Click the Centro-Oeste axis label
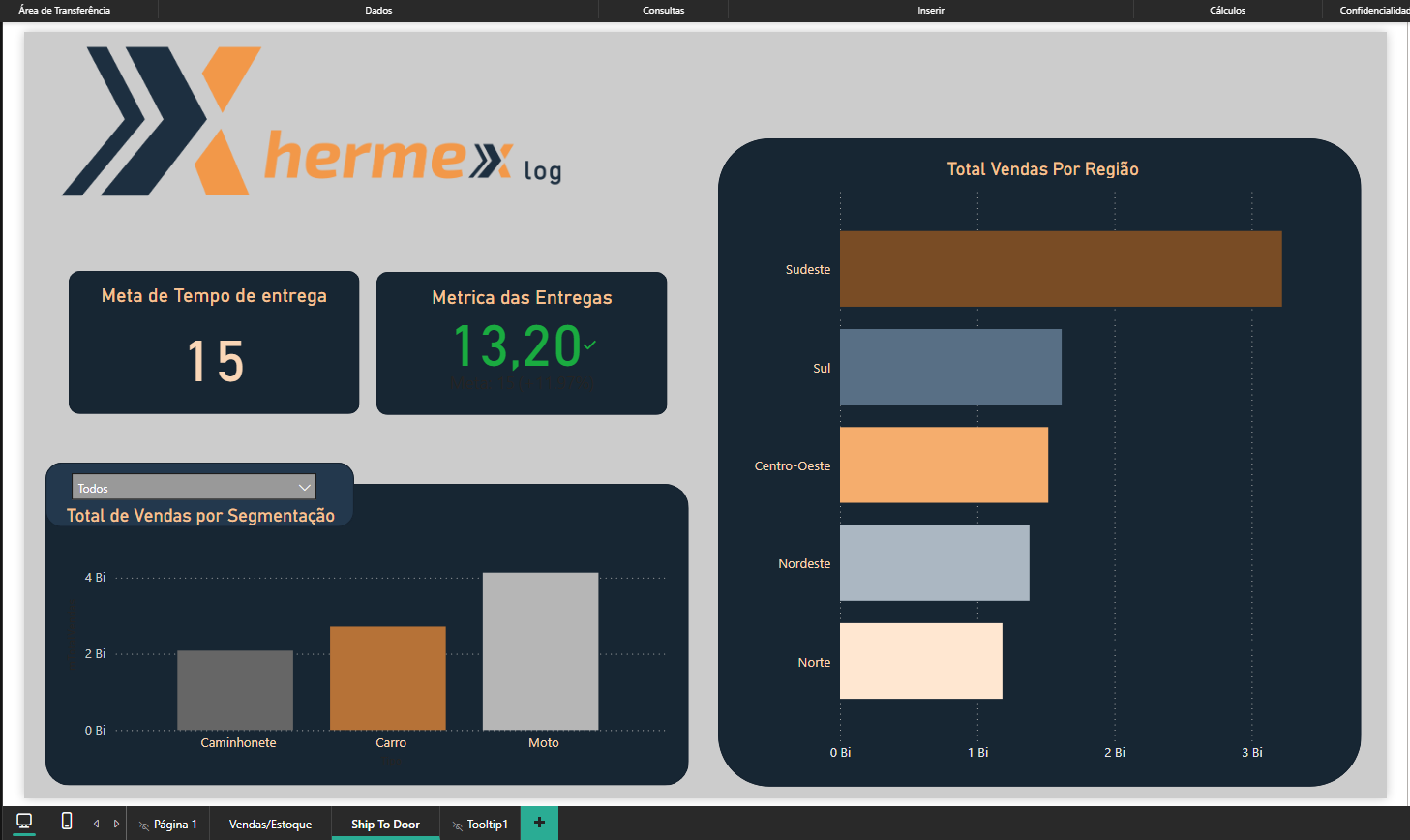Screen dimensions: 1410x840 [x=793, y=466]
